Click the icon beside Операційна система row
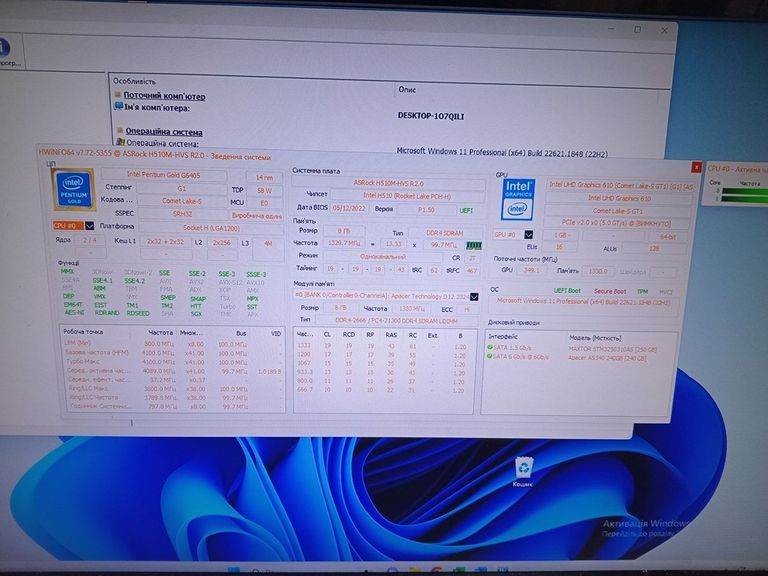The height and width of the screenshot is (576, 768). 120,143
